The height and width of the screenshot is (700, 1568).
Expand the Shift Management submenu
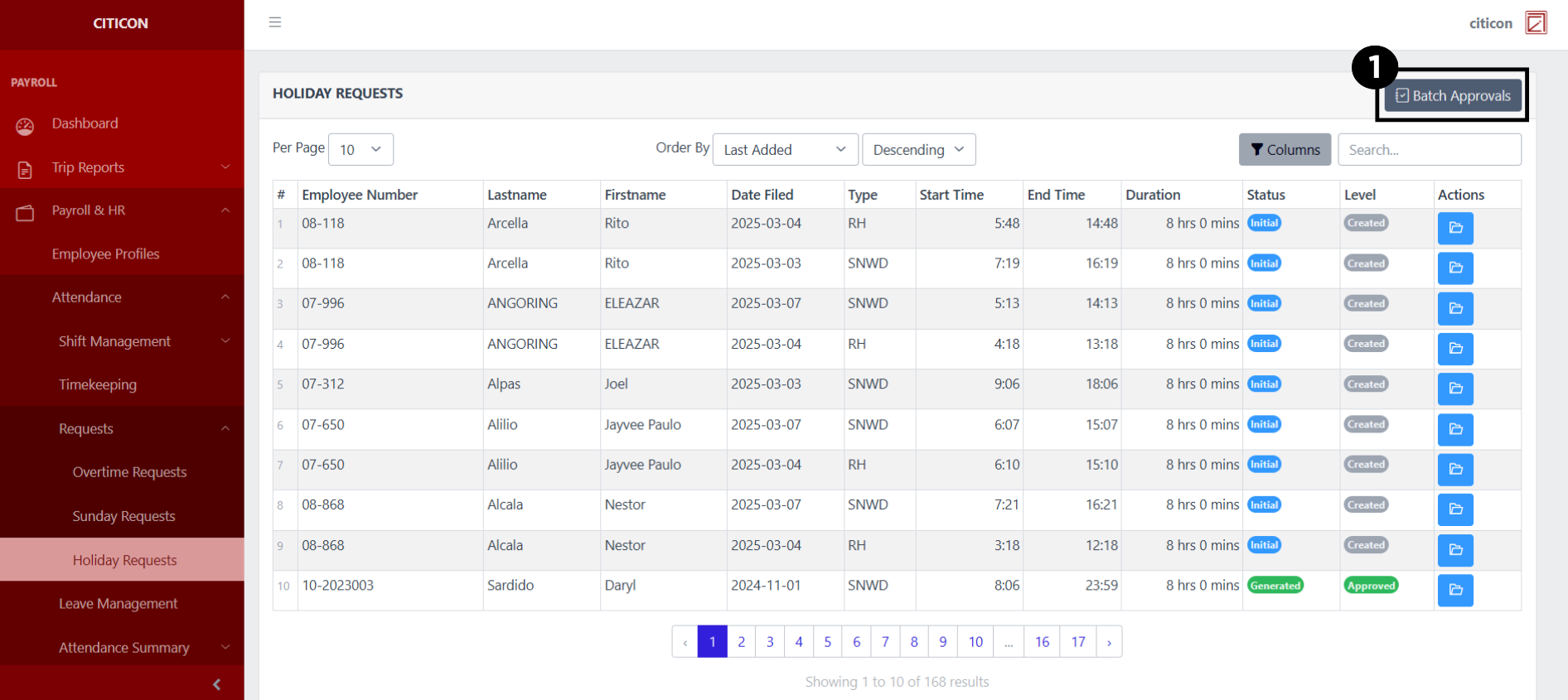pos(225,341)
